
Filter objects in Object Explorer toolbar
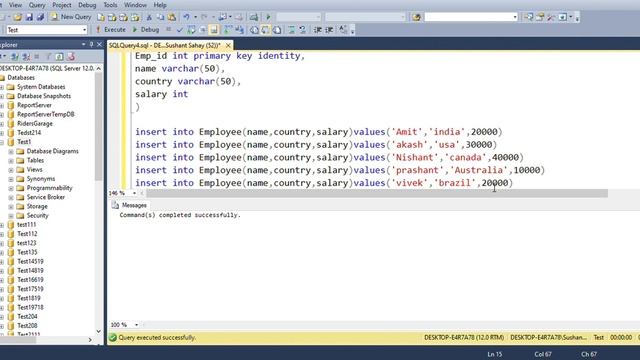tap(48, 56)
